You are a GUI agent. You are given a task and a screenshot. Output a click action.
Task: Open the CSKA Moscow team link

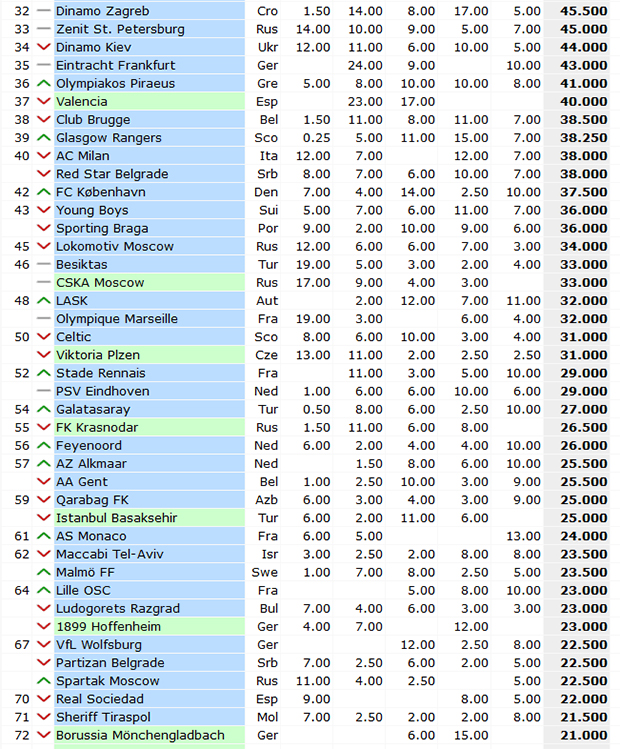[x=100, y=282]
